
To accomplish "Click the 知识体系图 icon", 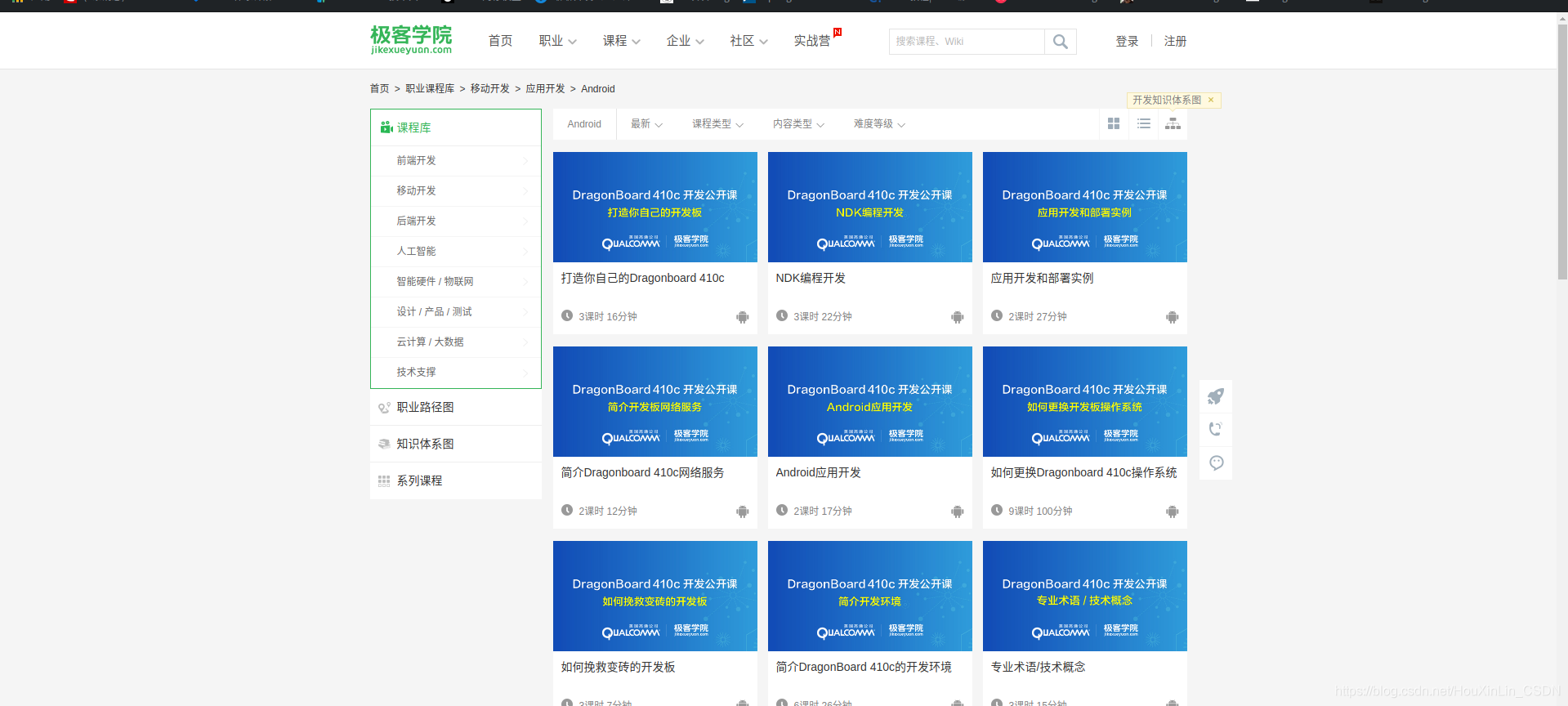I will coord(384,444).
